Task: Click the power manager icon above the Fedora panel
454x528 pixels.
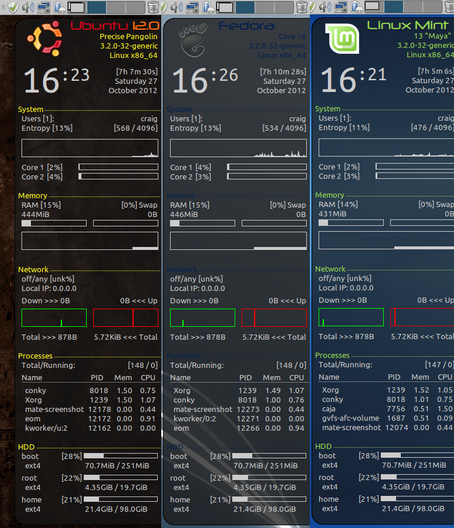Action: click(208, 7)
